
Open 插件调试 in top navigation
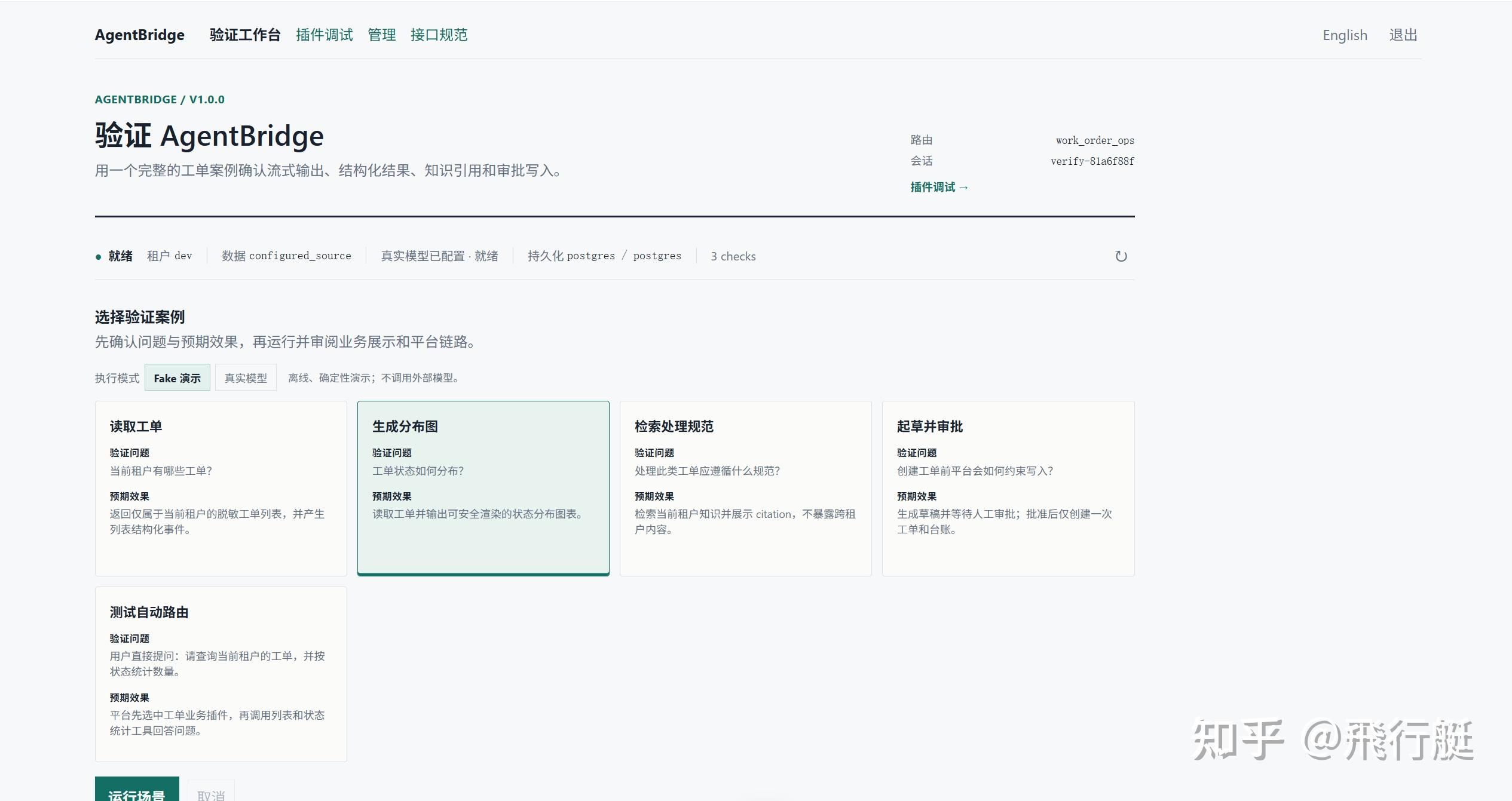click(325, 35)
